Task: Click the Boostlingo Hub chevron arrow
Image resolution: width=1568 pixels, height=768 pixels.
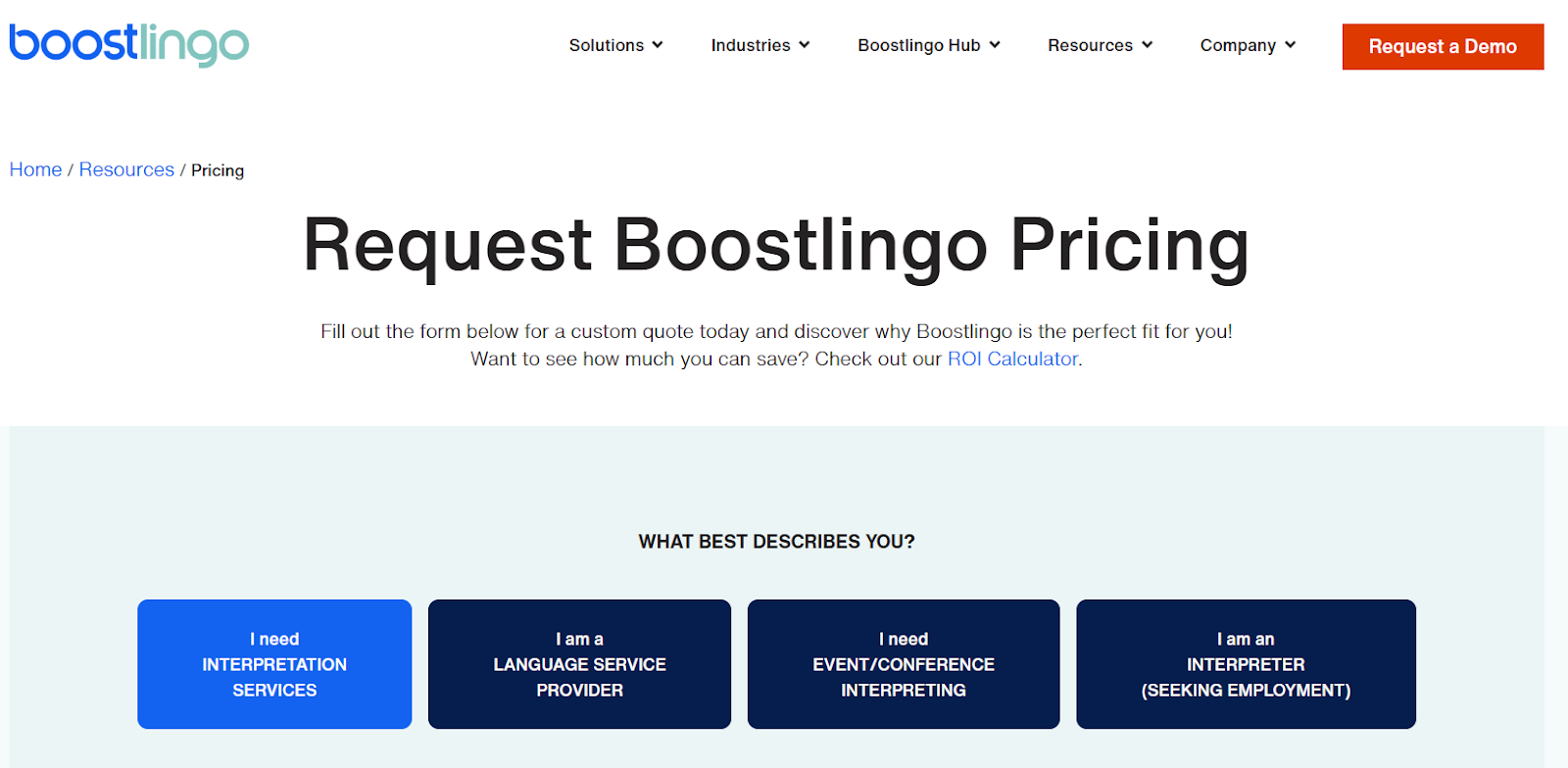Action: click(x=996, y=45)
